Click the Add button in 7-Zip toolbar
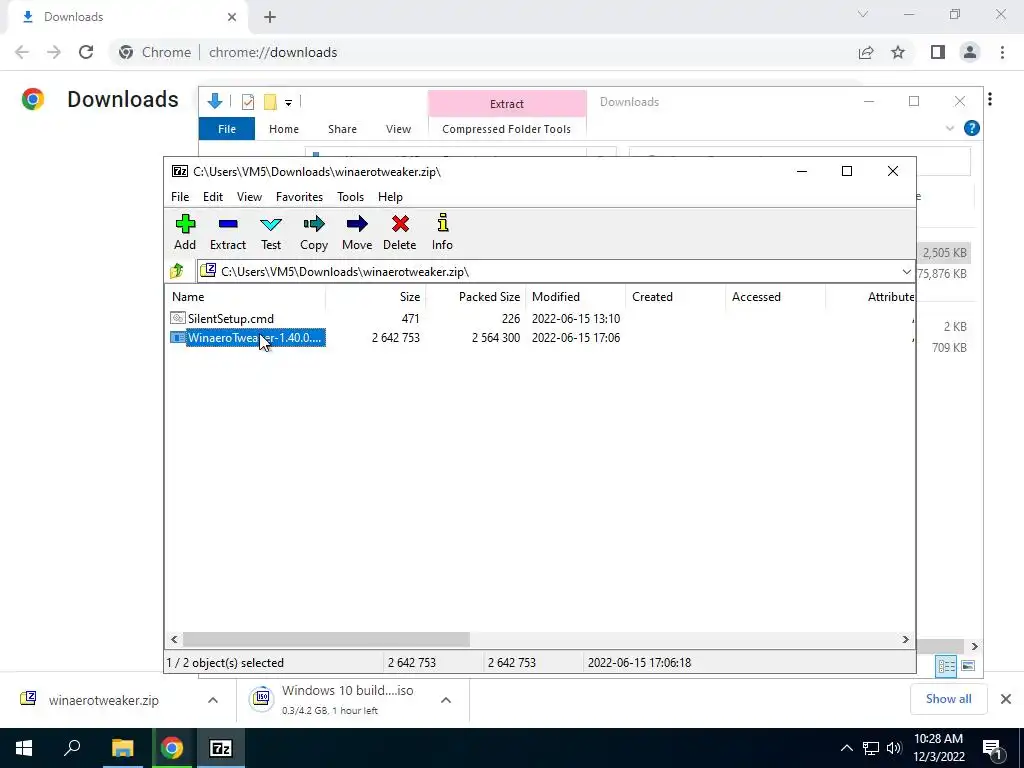 185,232
